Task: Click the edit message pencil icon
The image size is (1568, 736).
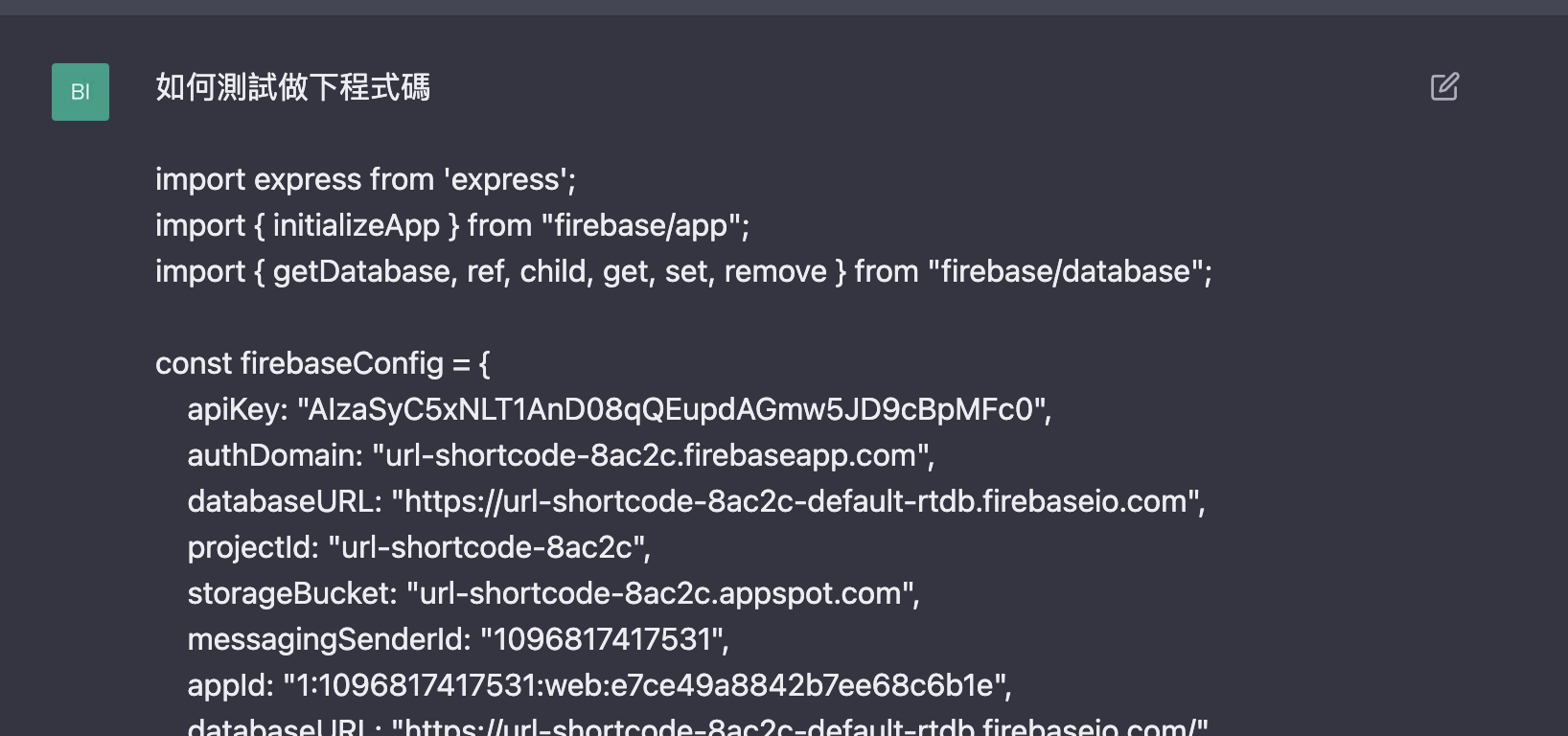Action: 1444,87
